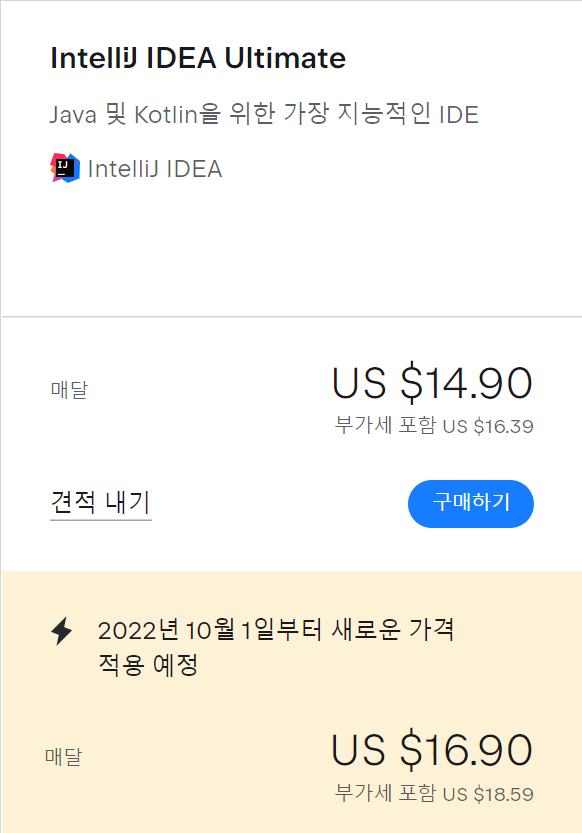Click the 매달 label in the white section
The width and height of the screenshot is (582, 833).
point(69,389)
